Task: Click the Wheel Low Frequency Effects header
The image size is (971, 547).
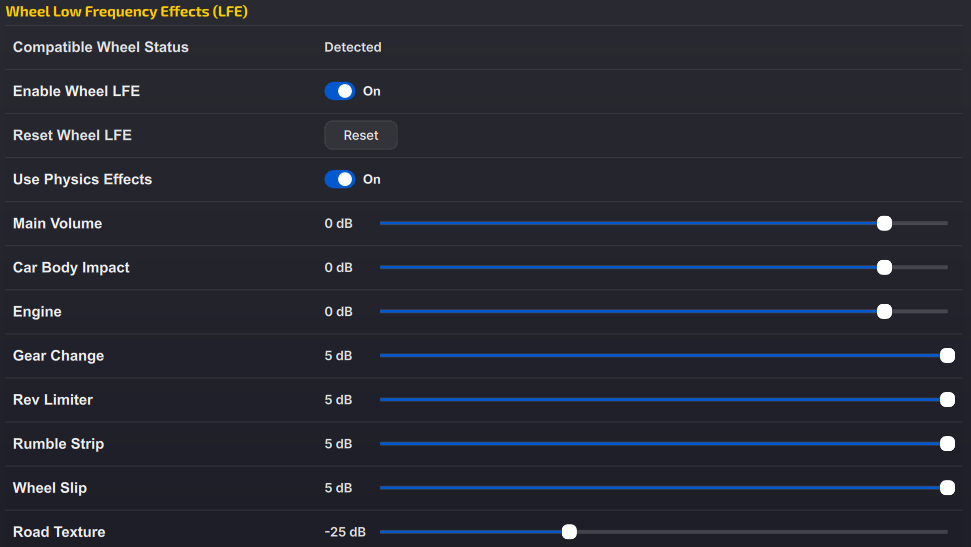Action: coord(127,12)
